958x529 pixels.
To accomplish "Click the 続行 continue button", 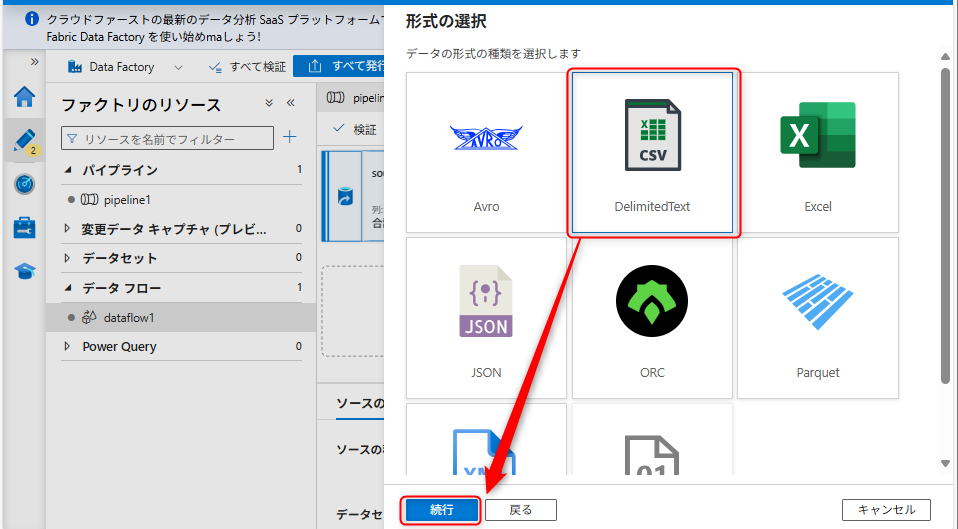I will (441, 509).
